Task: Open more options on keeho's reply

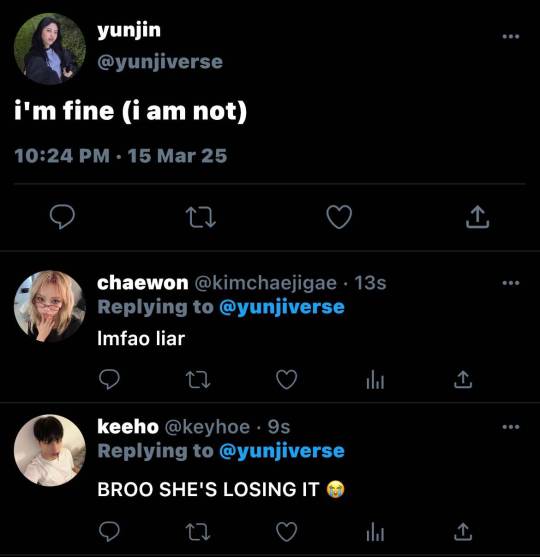Action: 511,427
